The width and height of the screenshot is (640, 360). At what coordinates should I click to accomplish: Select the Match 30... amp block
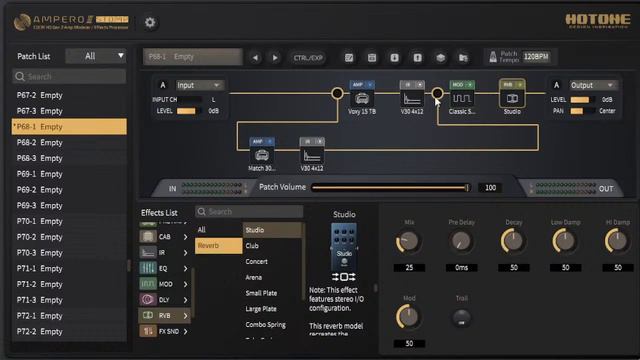262,155
